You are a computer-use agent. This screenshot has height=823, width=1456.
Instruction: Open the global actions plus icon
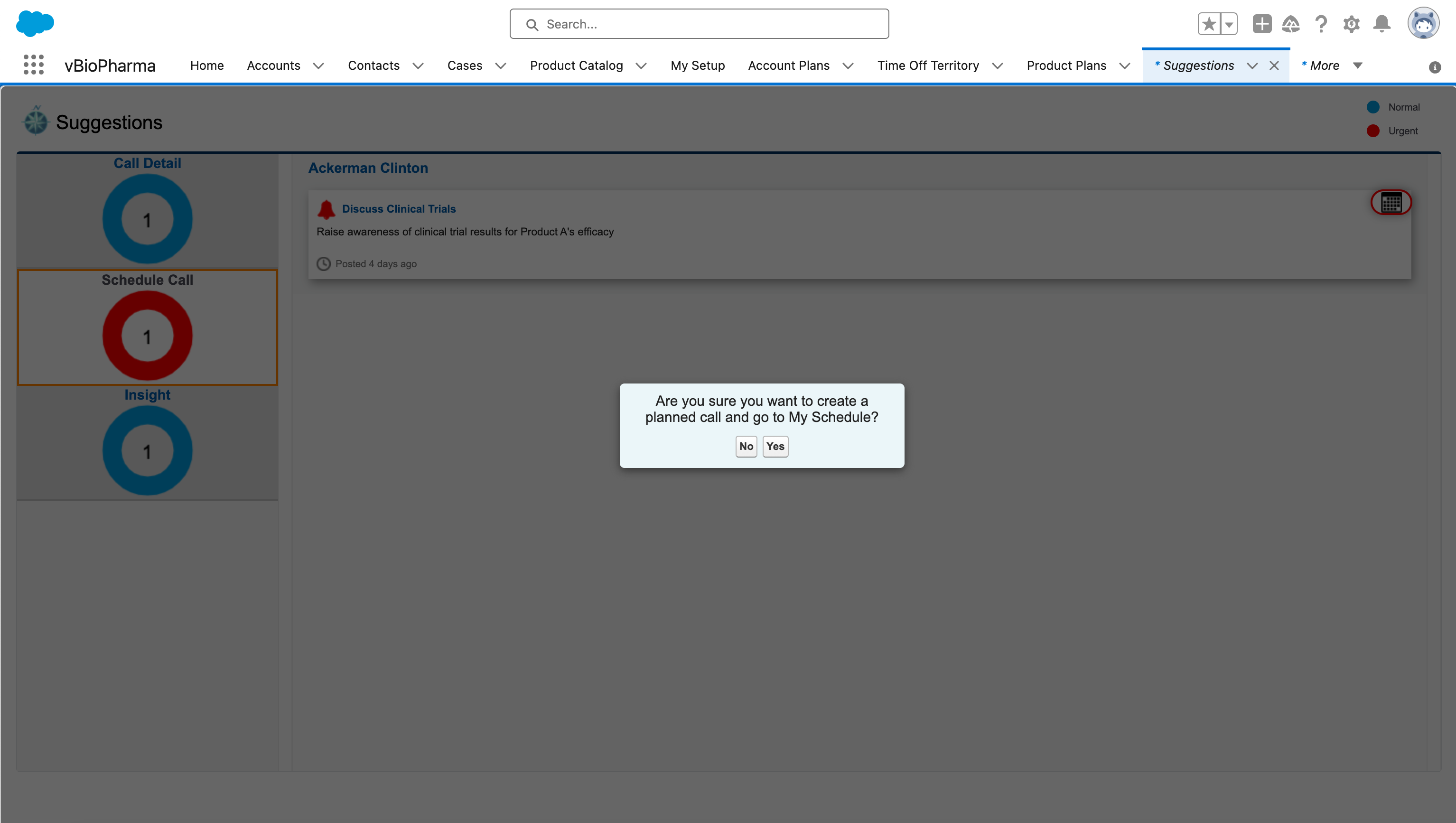click(1261, 24)
